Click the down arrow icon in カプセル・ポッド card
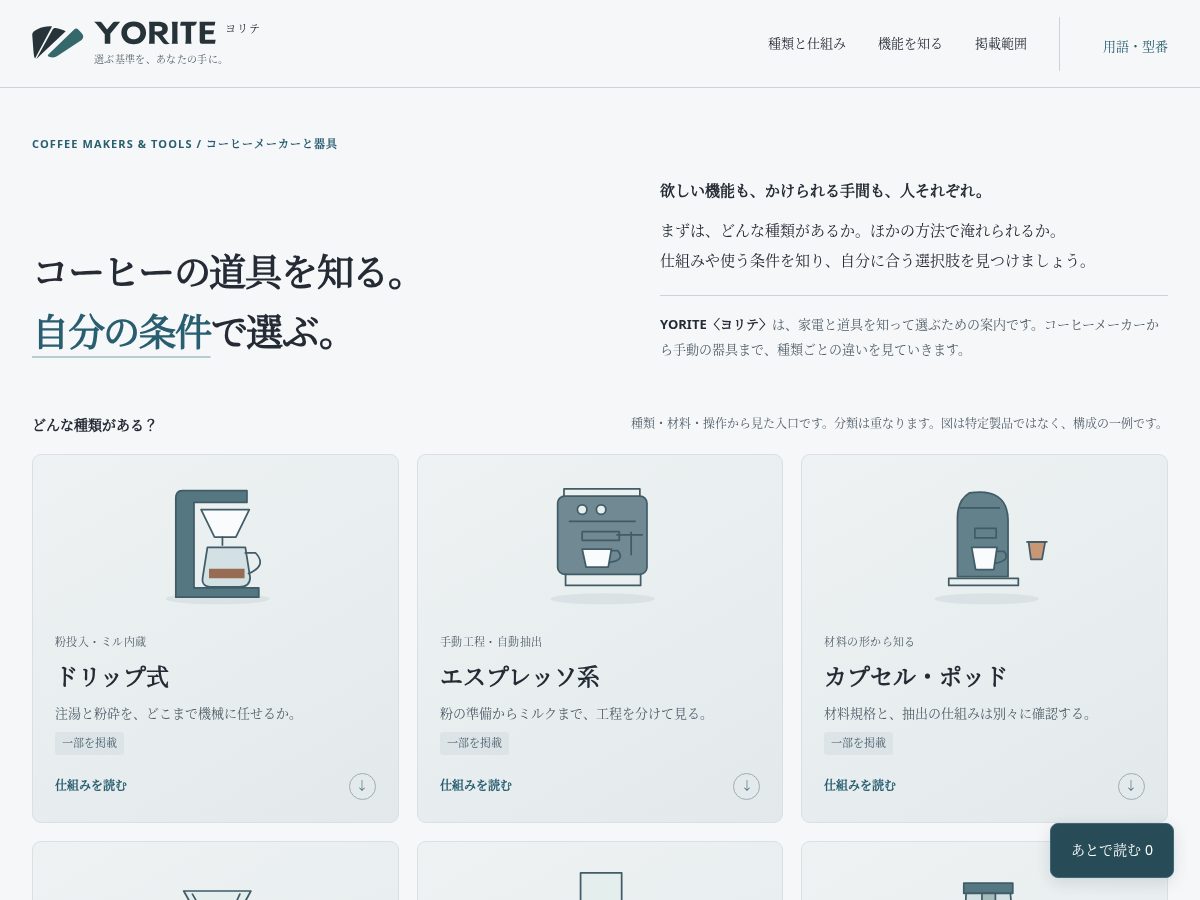Image resolution: width=1200 pixels, height=900 pixels. click(x=1131, y=786)
